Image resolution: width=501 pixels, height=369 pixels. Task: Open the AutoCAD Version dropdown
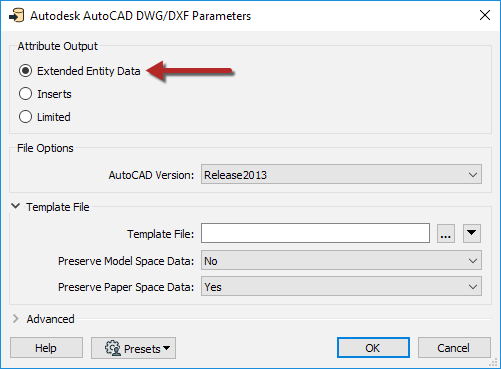click(x=341, y=174)
